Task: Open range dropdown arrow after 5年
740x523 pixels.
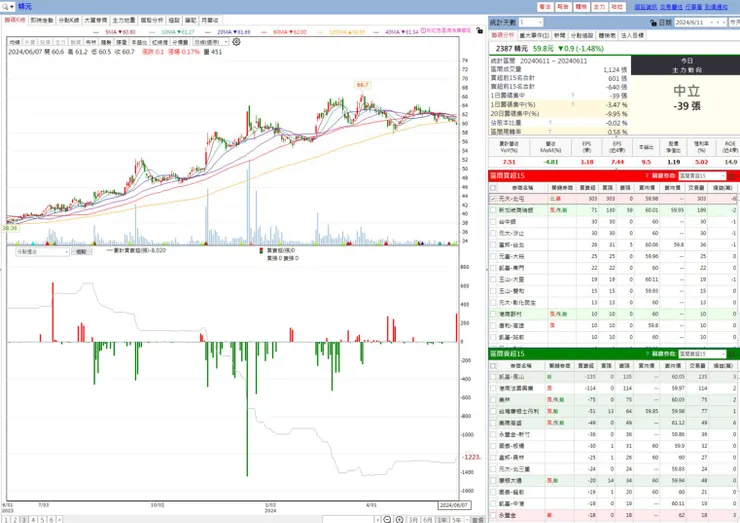Action: point(467,520)
